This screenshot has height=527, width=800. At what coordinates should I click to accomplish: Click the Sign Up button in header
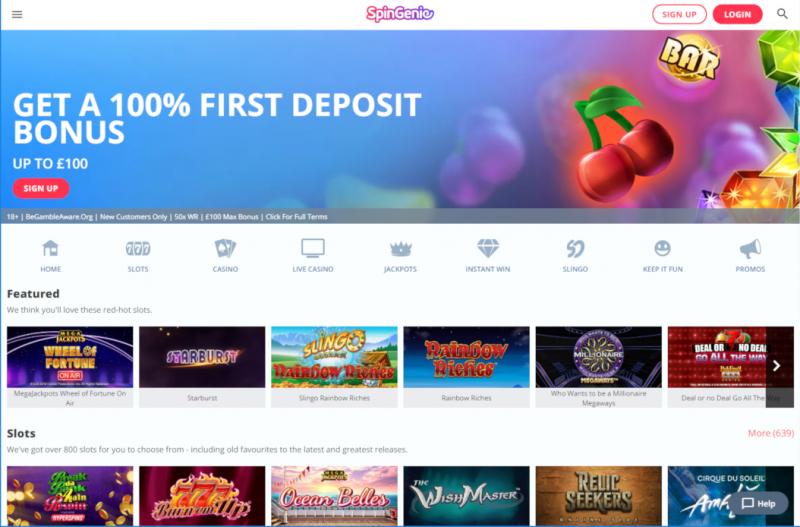(679, 14)
